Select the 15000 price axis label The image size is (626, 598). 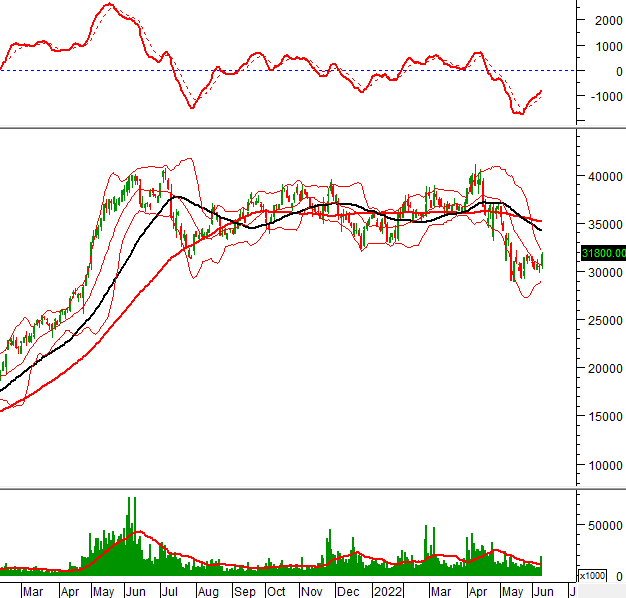point(604,417)
